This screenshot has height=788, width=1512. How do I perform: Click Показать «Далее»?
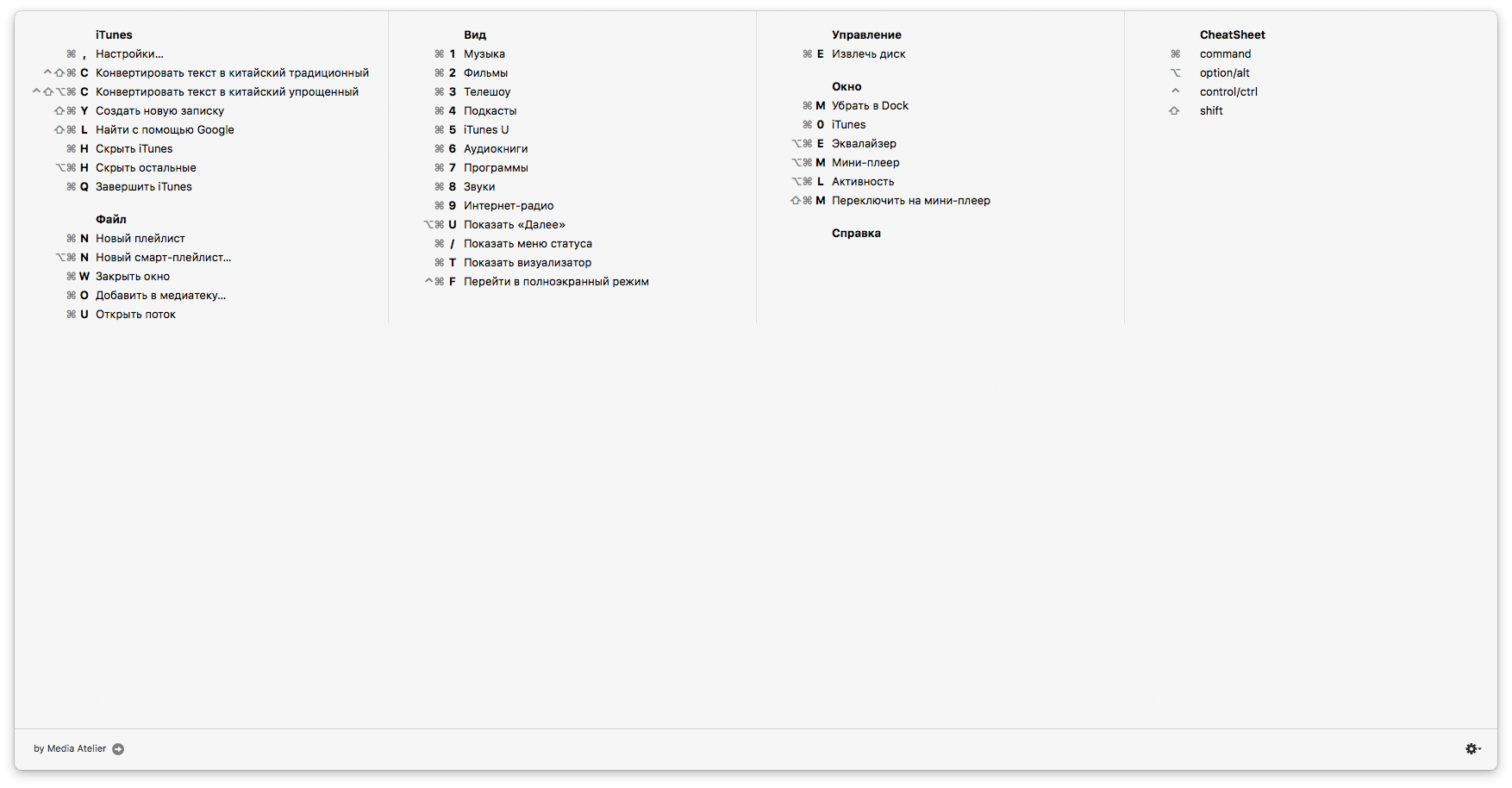click(x=515, y=225)
